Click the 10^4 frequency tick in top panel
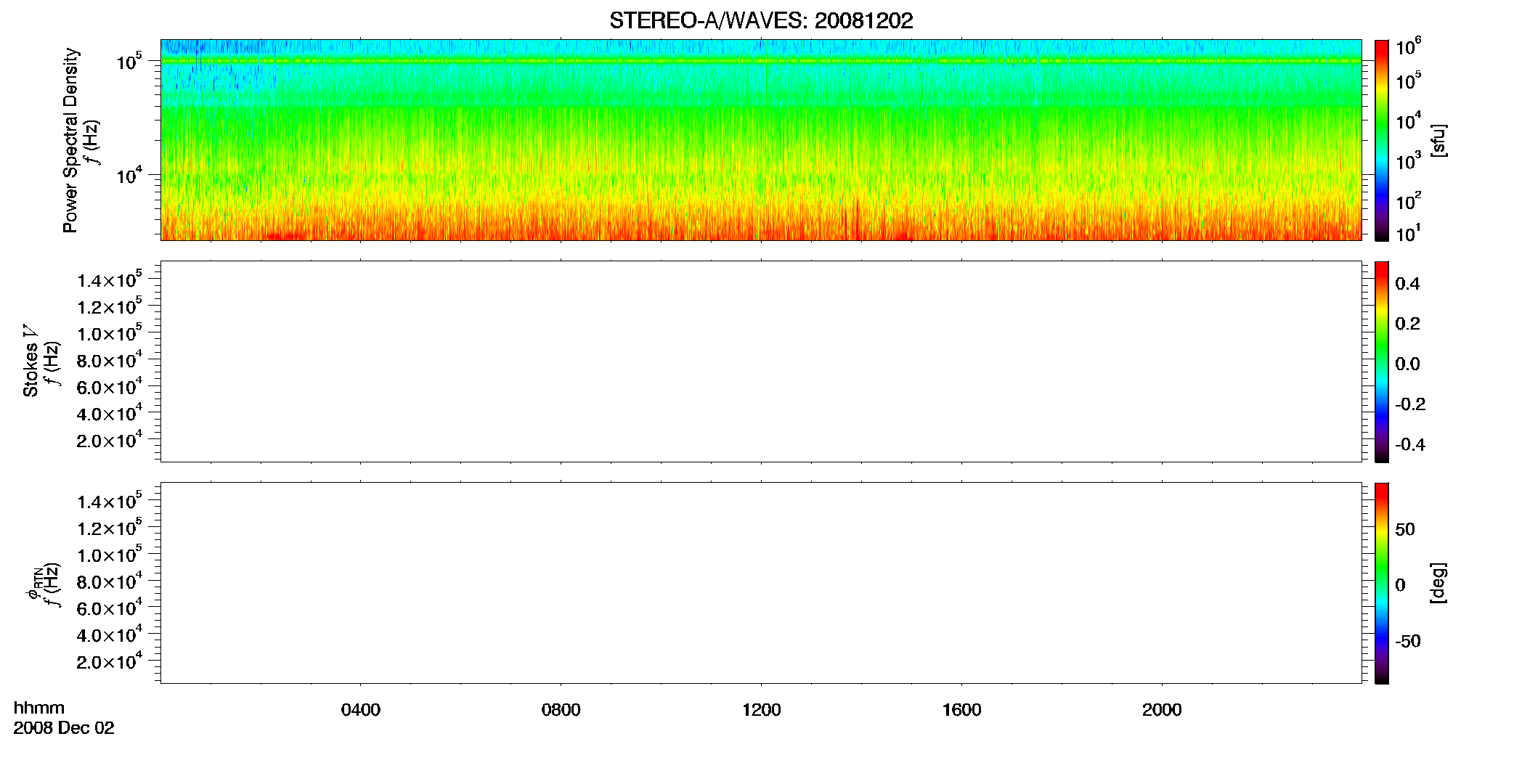The width and height of the screenshot is (1522, 784). pos(130,174)
